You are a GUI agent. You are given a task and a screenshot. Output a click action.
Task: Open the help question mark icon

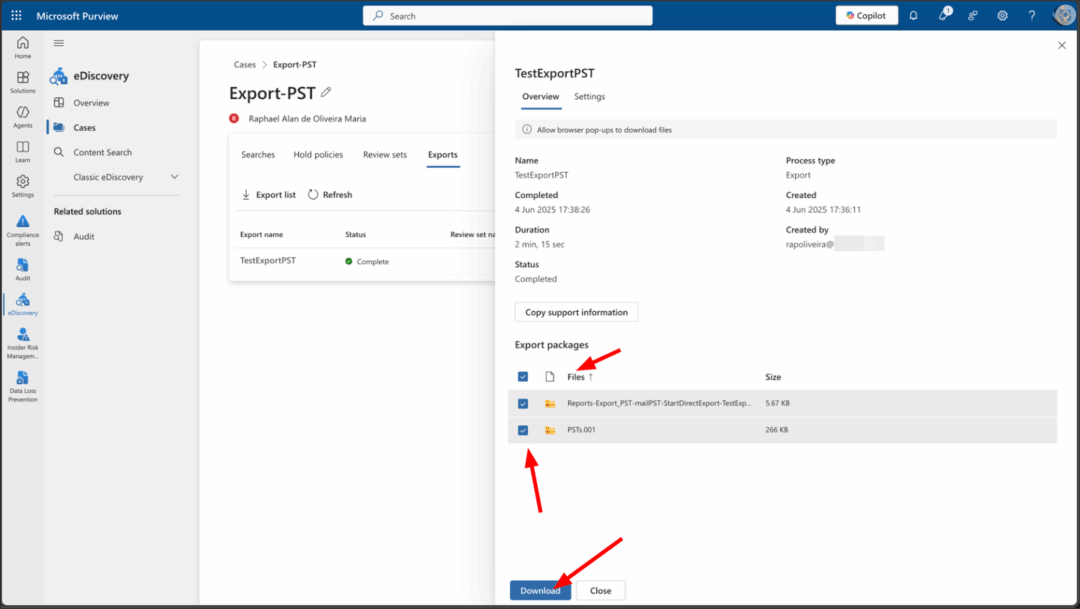tap(1032, 15)
